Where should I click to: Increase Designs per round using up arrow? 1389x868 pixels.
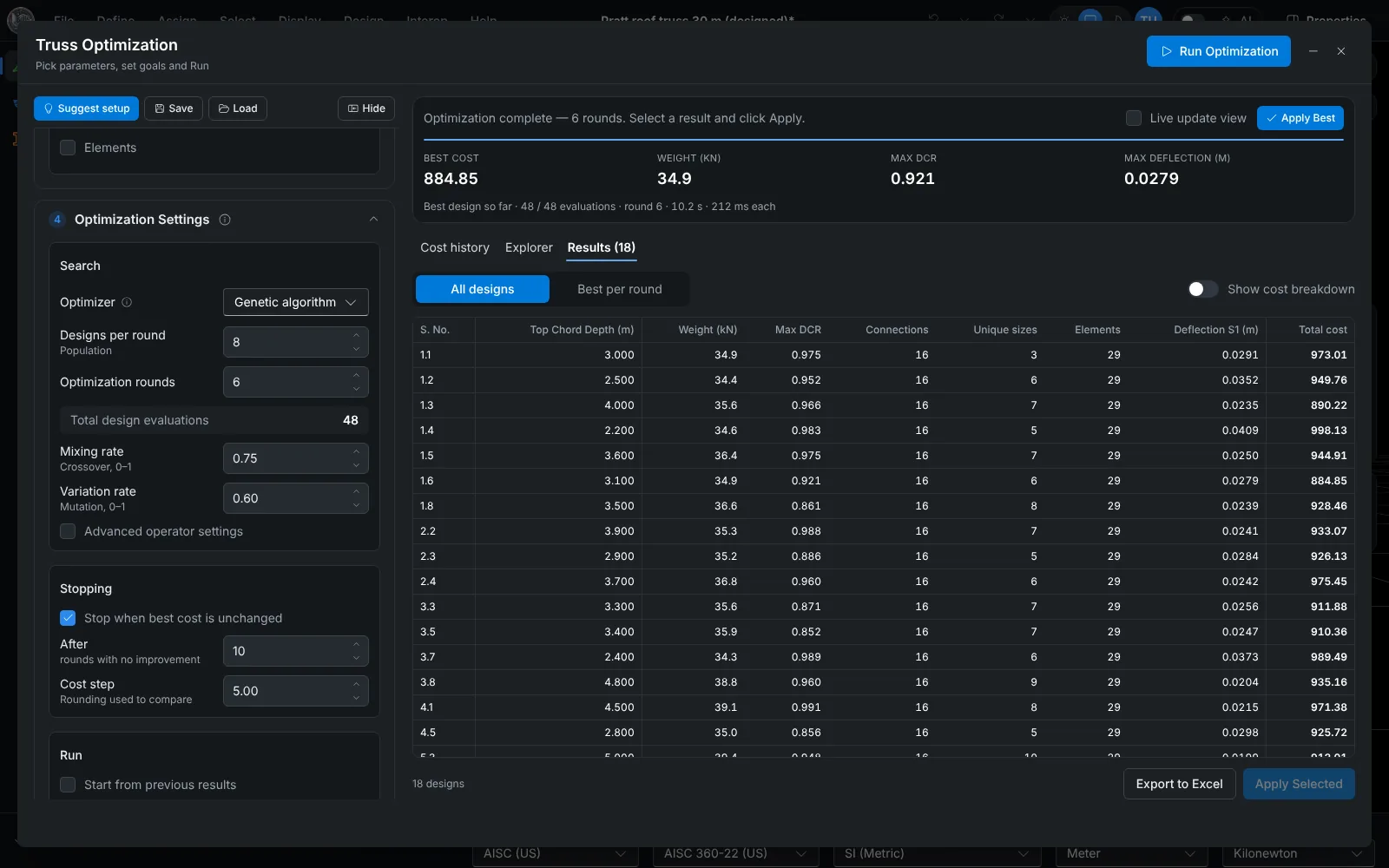tap(356, 336)
